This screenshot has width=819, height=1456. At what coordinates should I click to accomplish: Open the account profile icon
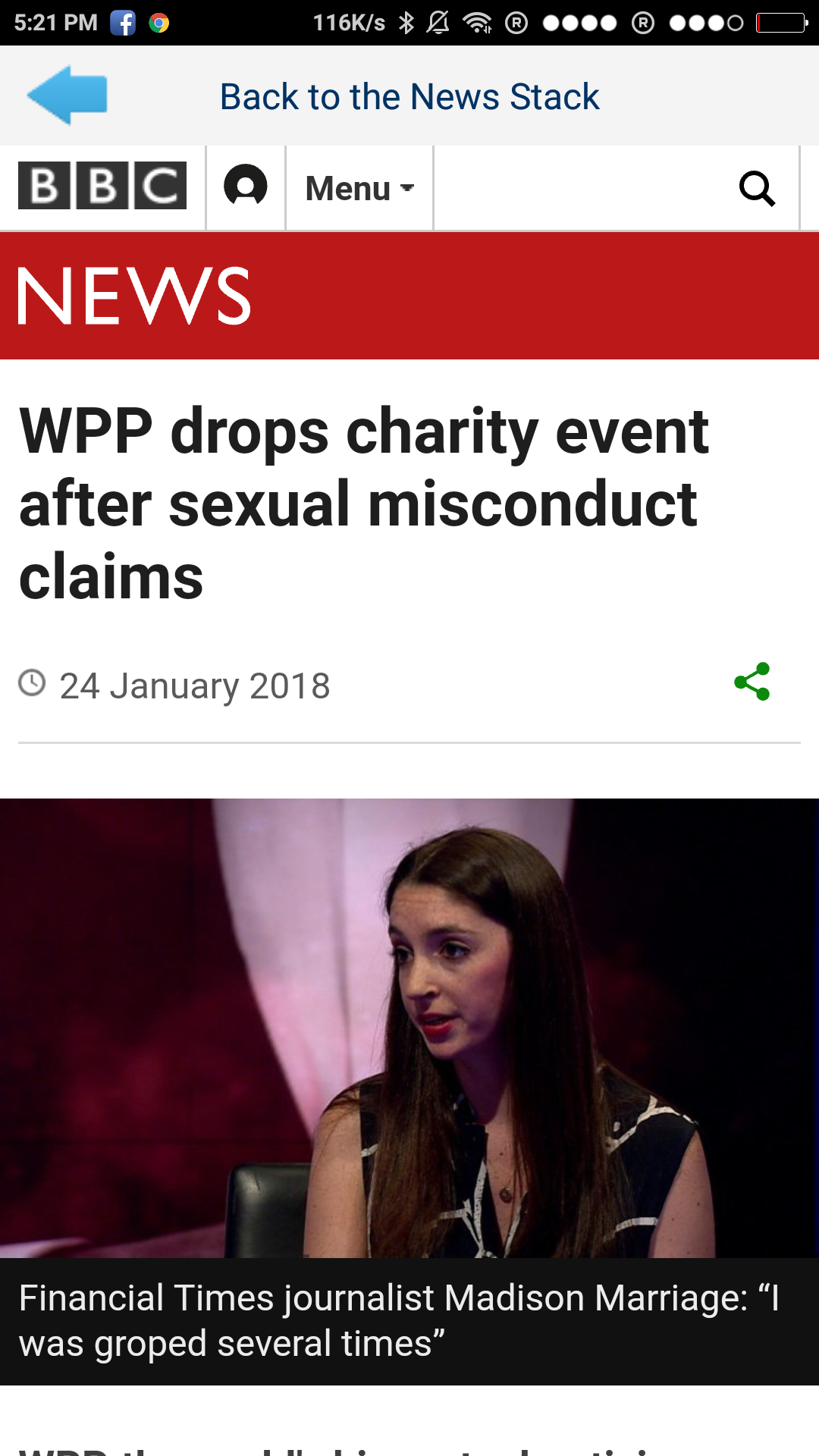(246, 186)
